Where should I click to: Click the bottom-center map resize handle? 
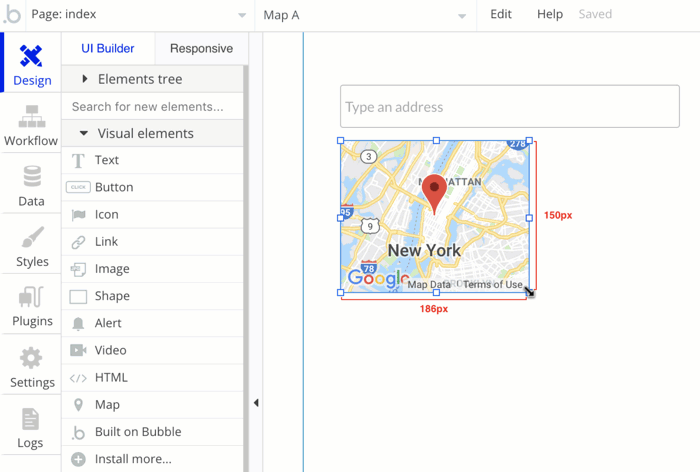pos(436,292)
